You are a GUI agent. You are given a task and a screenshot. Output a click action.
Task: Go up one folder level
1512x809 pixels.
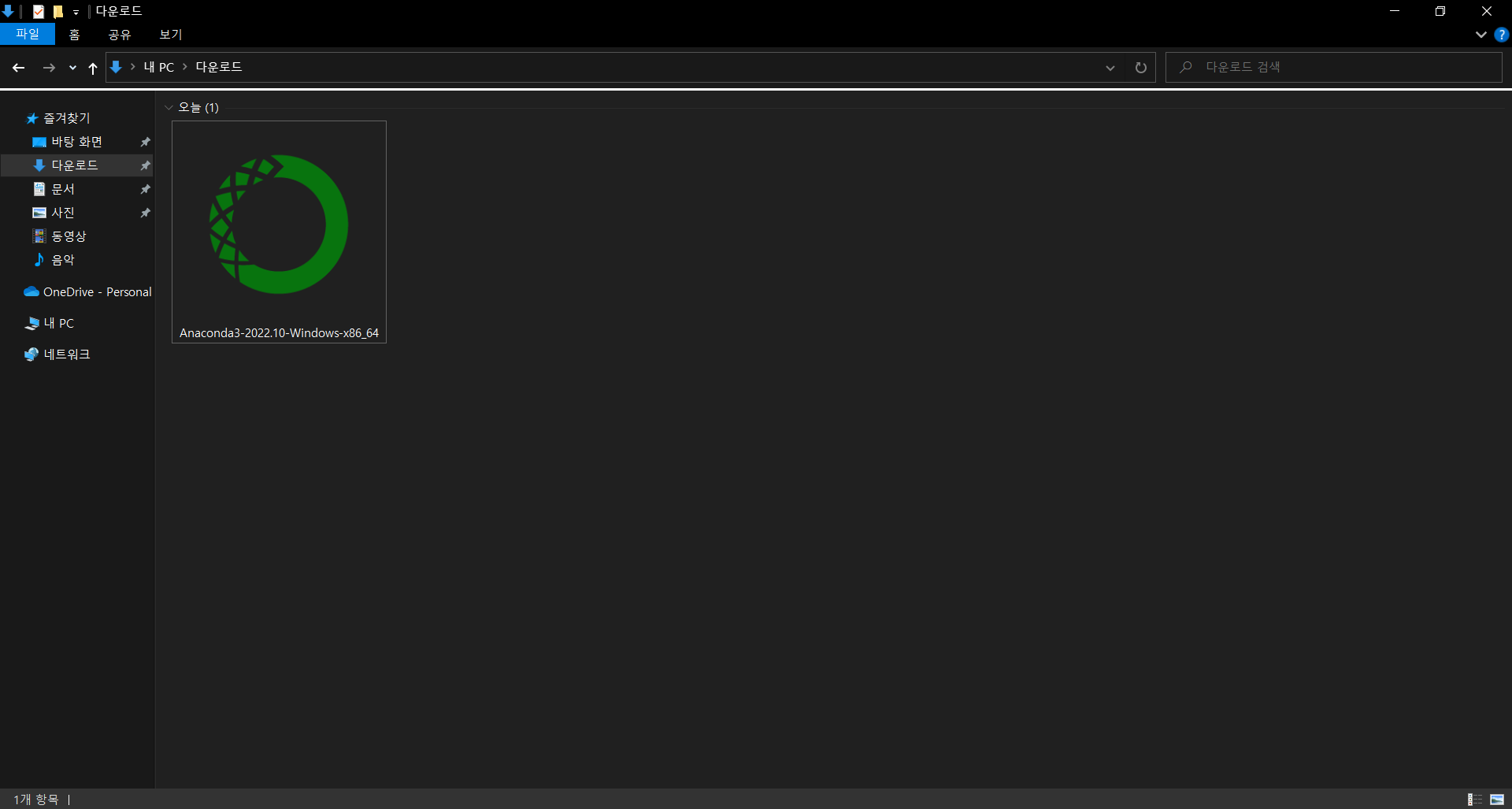pyautogui.click(x=93, y=68)
